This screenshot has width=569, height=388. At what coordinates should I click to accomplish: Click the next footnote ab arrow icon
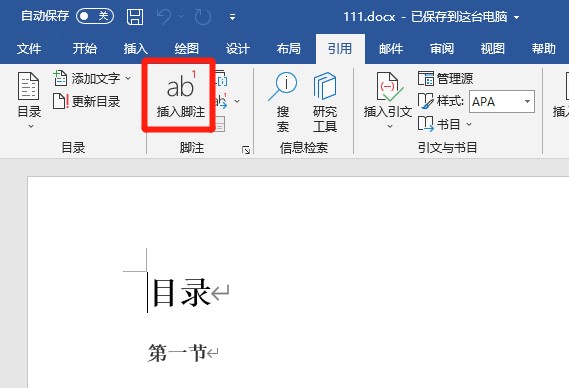pos(221,101)
